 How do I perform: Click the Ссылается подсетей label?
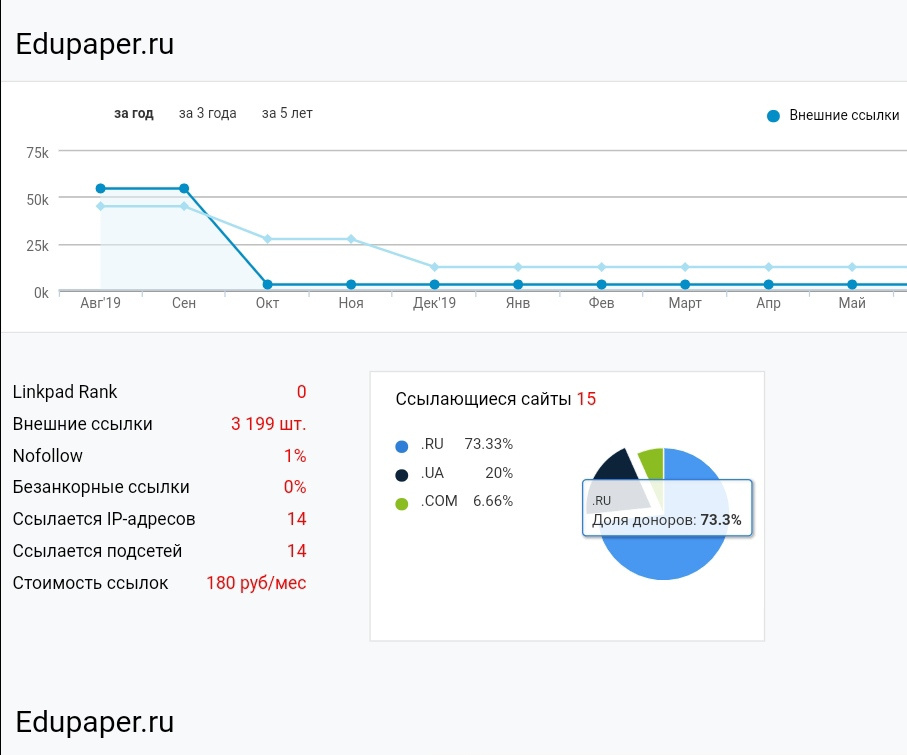point(97,551)
